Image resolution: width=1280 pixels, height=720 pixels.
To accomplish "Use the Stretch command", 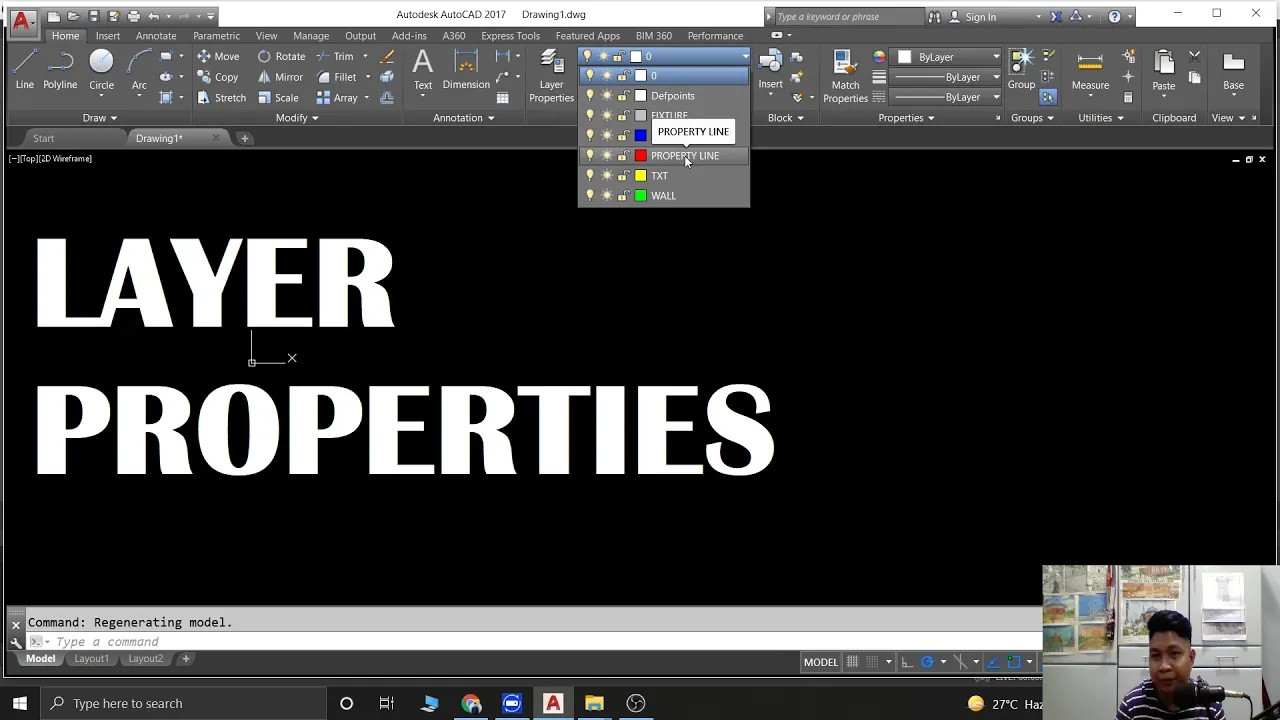I will [x=221, y=97].
